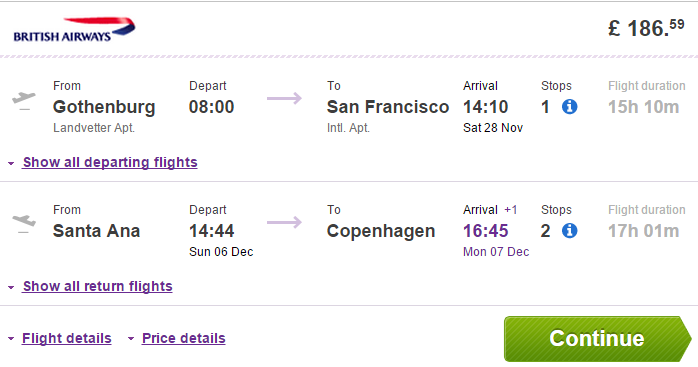
Task: Click the San Francisco destination name
Action: pos(388,107)
